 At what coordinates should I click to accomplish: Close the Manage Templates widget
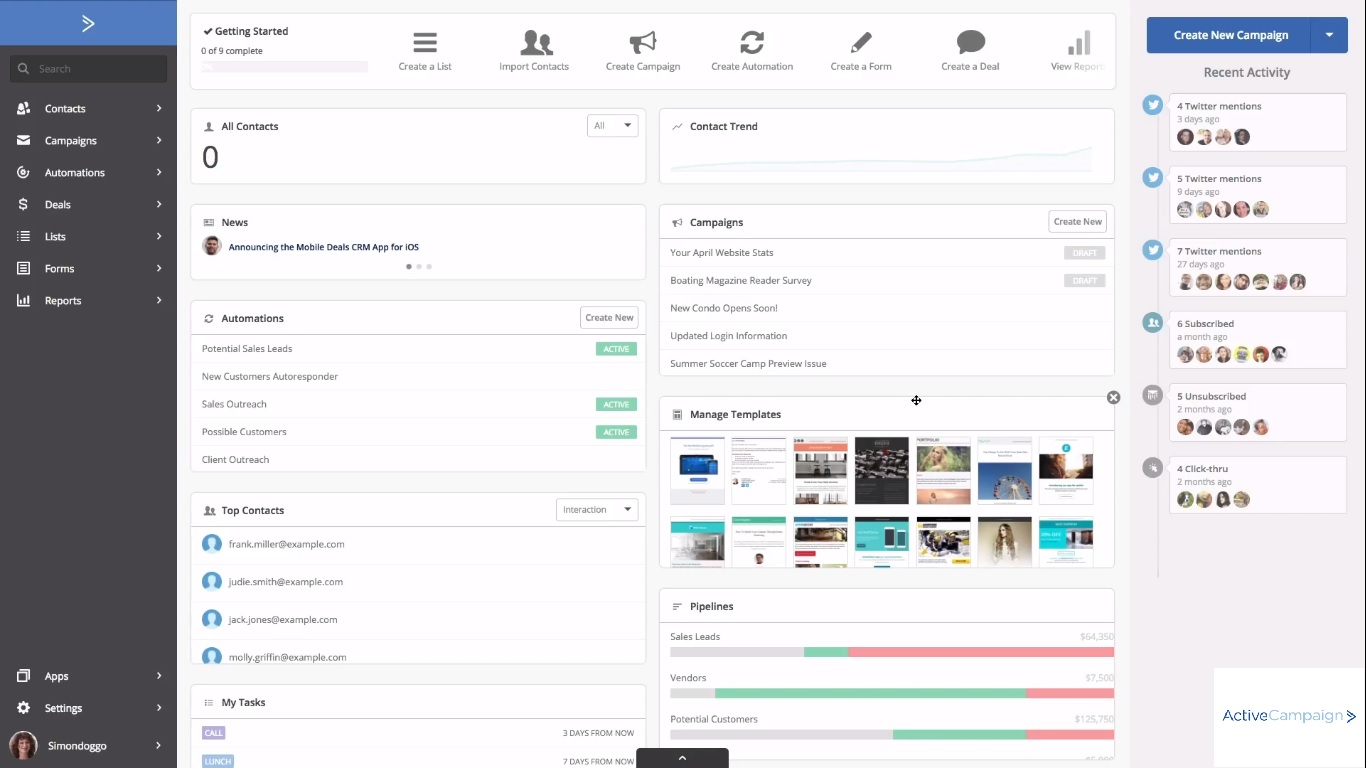coord(1113,398)
